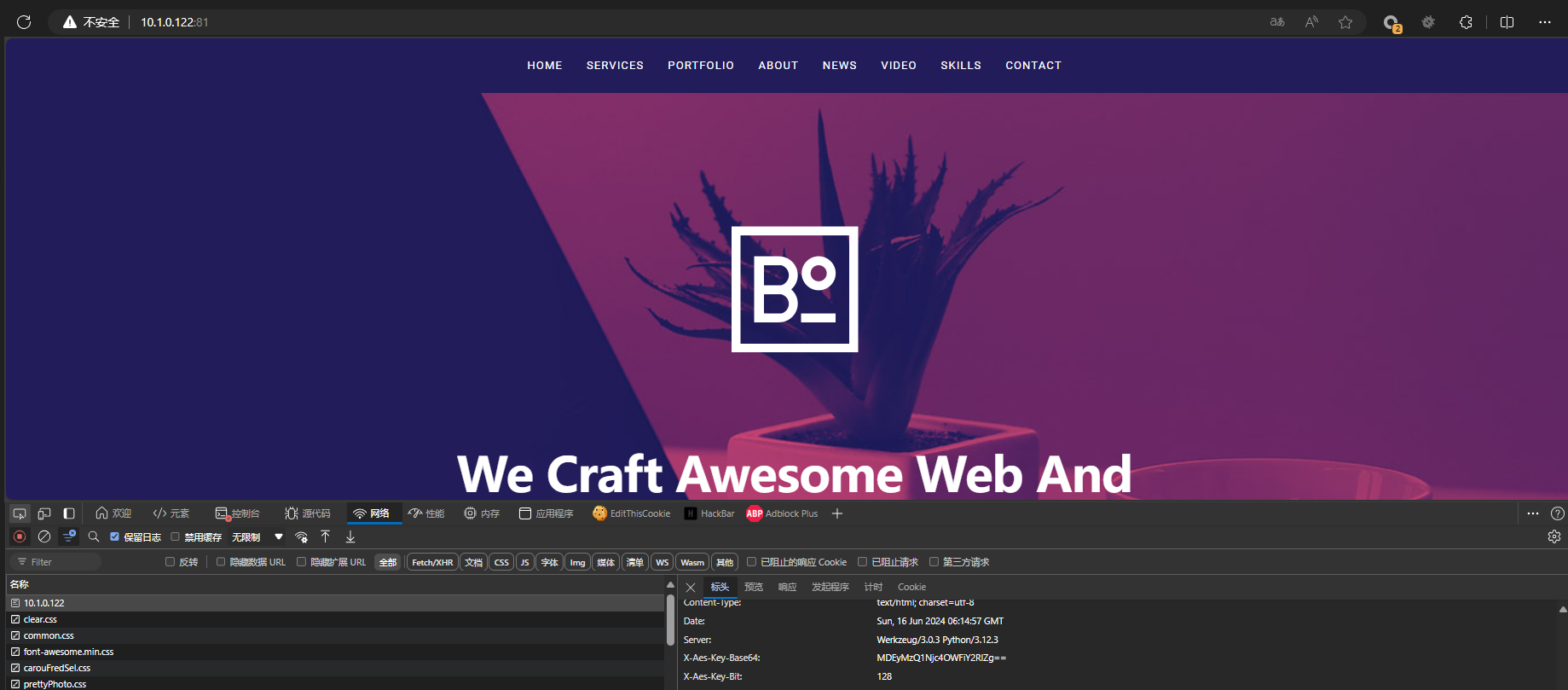Toggle device emulation mode
Screen dimensions: 1568x690
pos(44,513)
